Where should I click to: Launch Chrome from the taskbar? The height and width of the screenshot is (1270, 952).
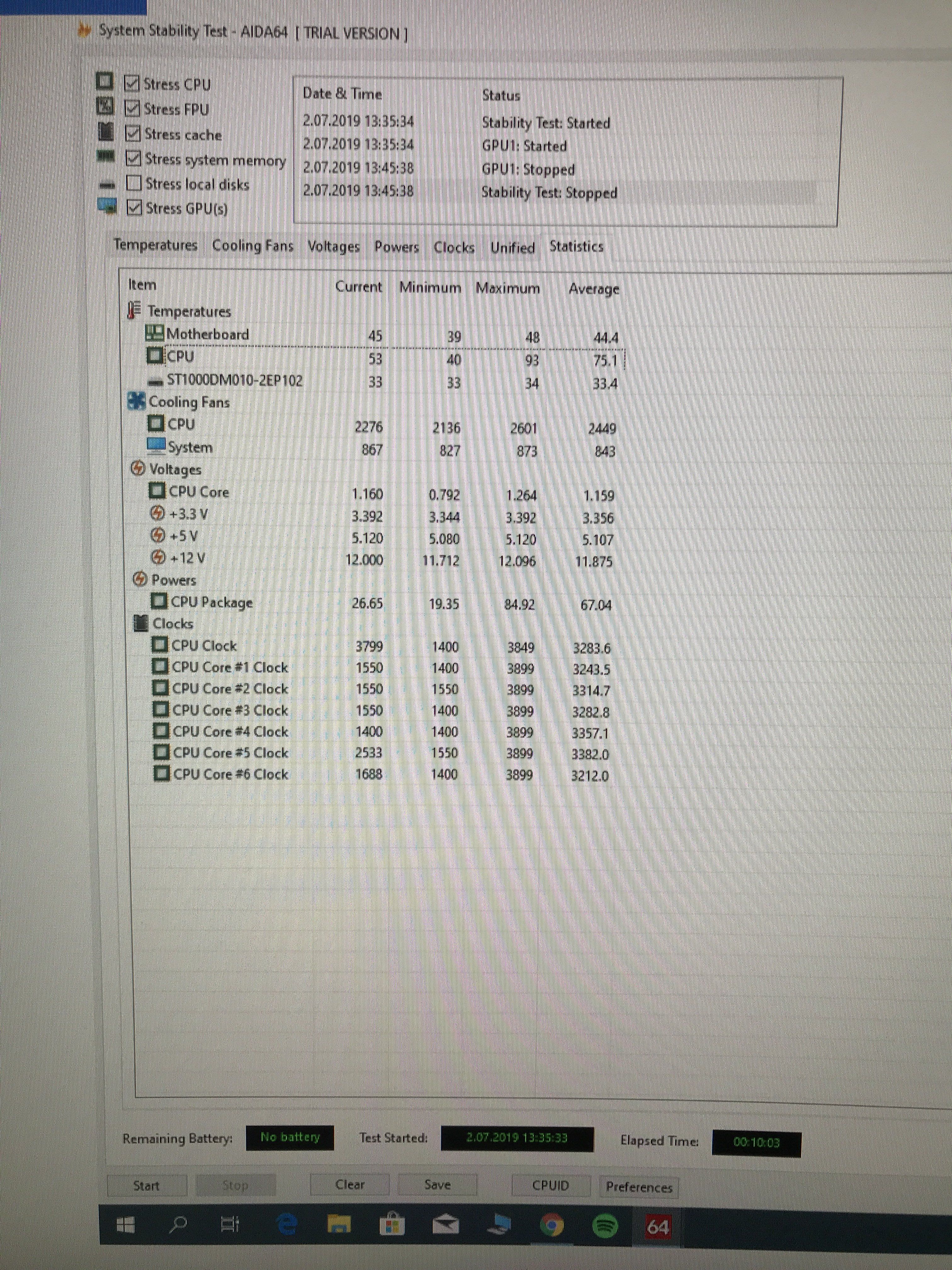pyautogui.click(x=552, y=1226)
